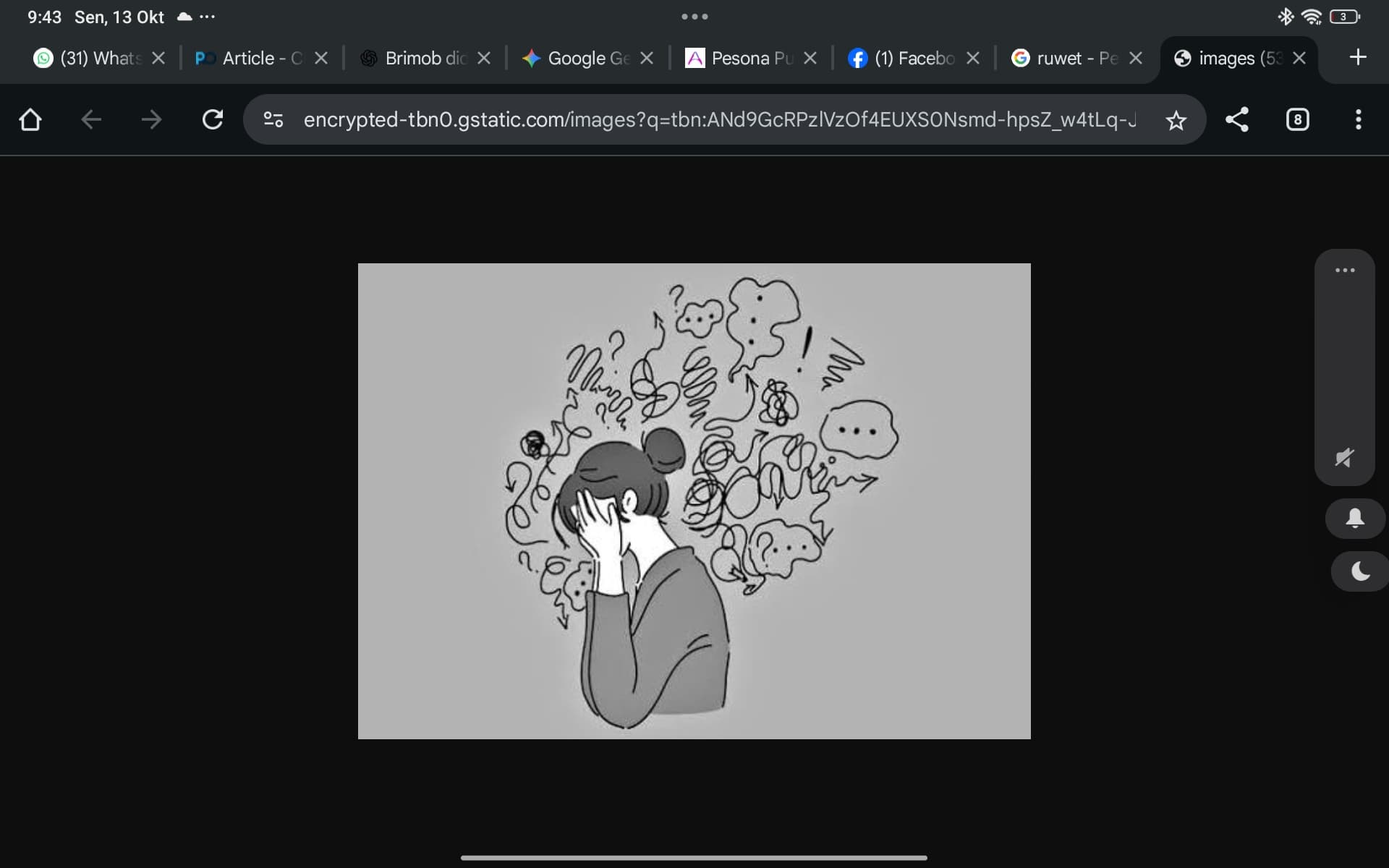Tap the stressed woman illustration image
Image resolution: width=1389 pixels, height=868 pixels.
(x=694, y=501)
